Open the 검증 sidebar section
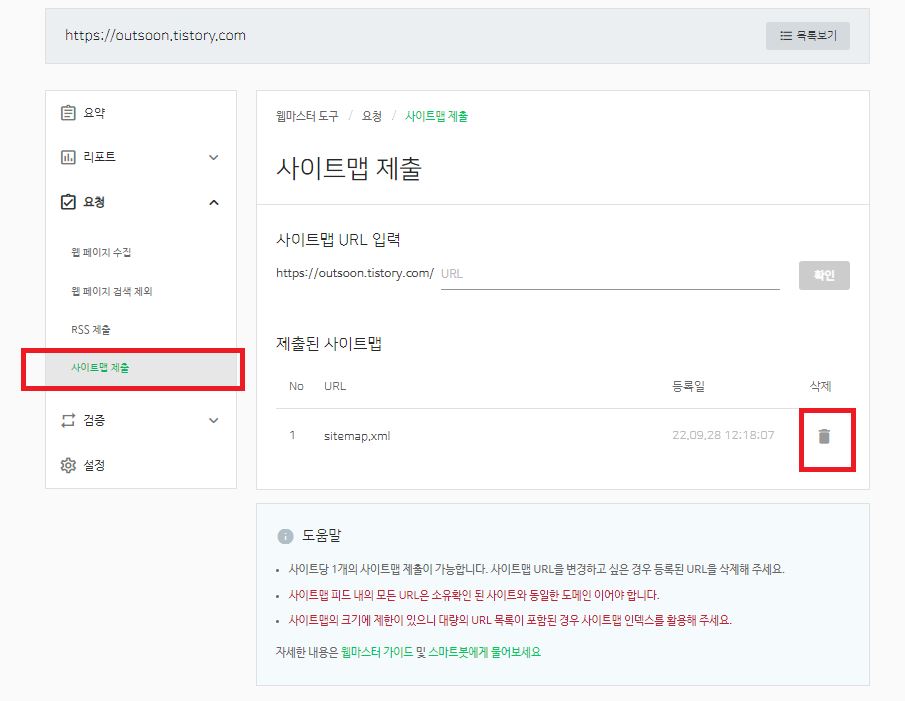This screenshot has width=905, height=701. [x=141, y=420]
